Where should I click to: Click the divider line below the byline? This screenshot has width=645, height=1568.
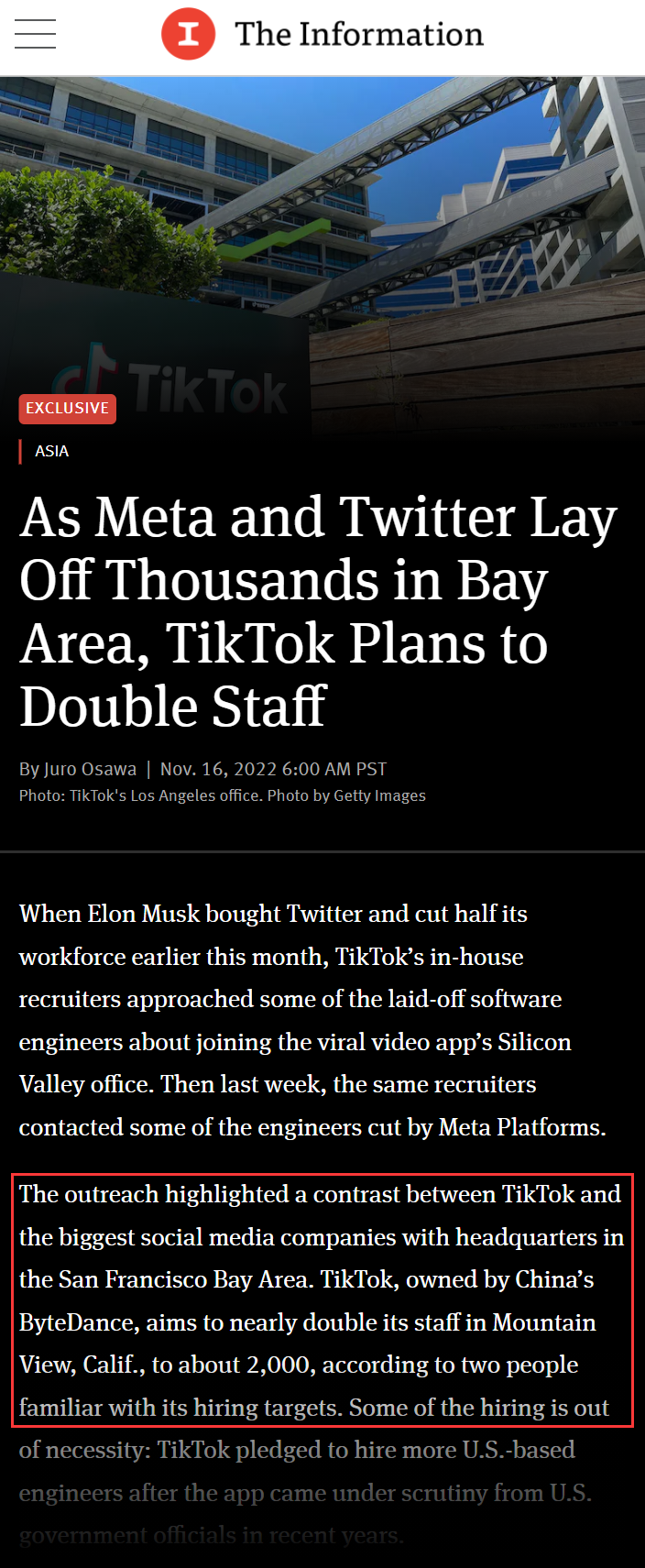[322, 851]
